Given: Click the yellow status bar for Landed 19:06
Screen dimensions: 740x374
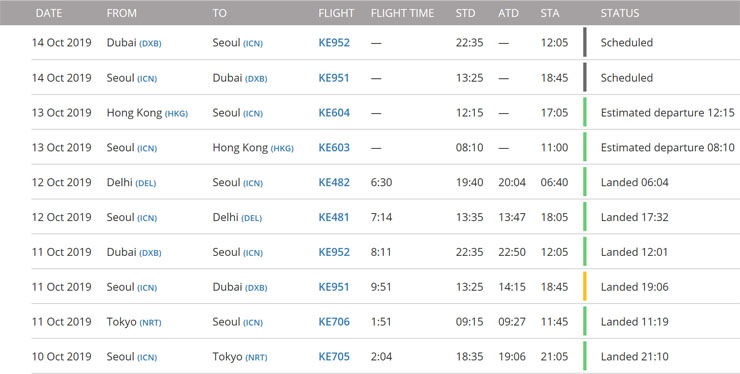Looking at the screenshot, I should [x=585, y=286].
